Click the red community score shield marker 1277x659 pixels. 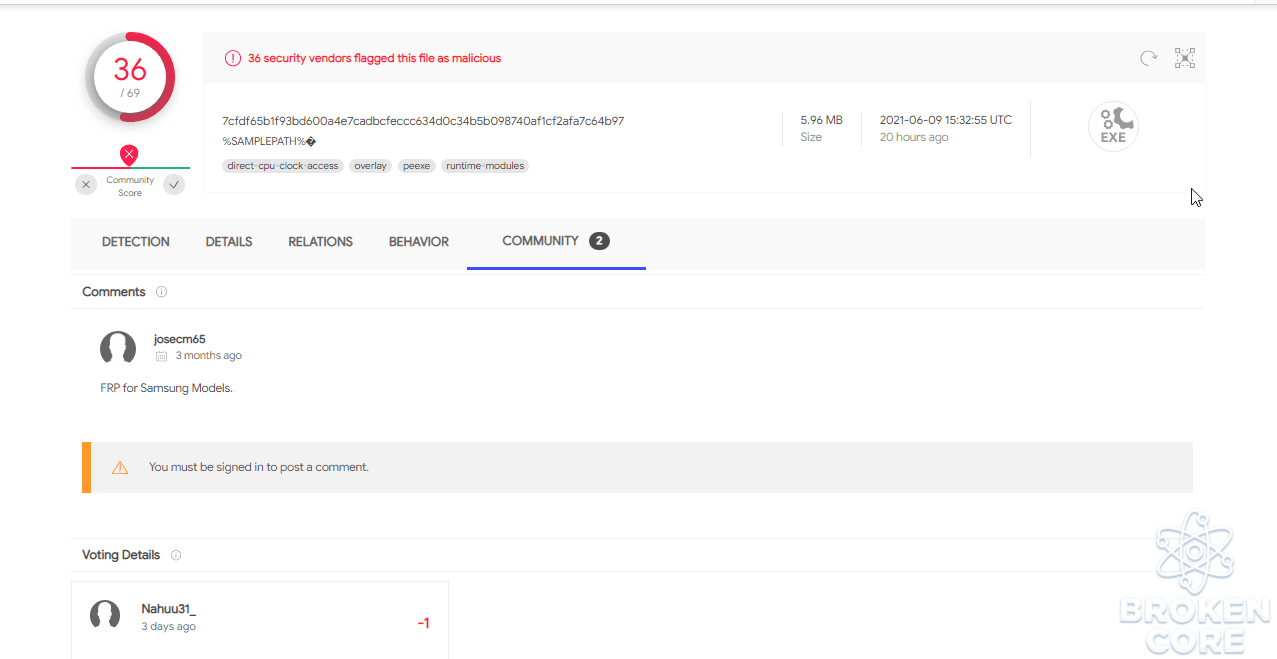click(129, 155)
